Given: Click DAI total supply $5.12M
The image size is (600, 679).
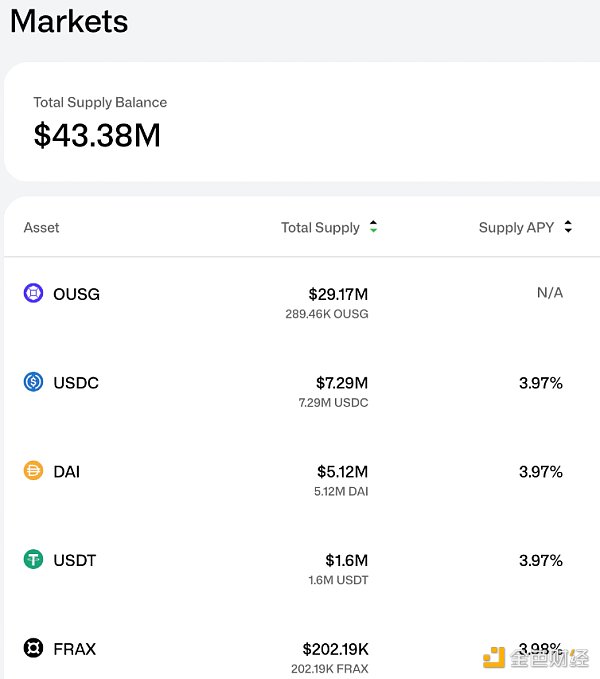Looking at the screenshot, I should pos(342,472).
